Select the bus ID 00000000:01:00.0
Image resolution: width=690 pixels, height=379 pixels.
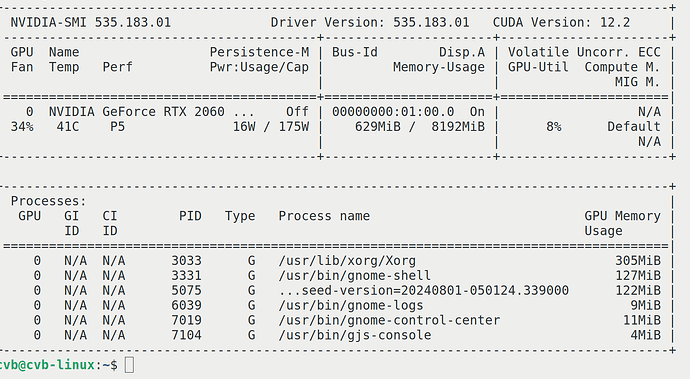coord(393,112)
